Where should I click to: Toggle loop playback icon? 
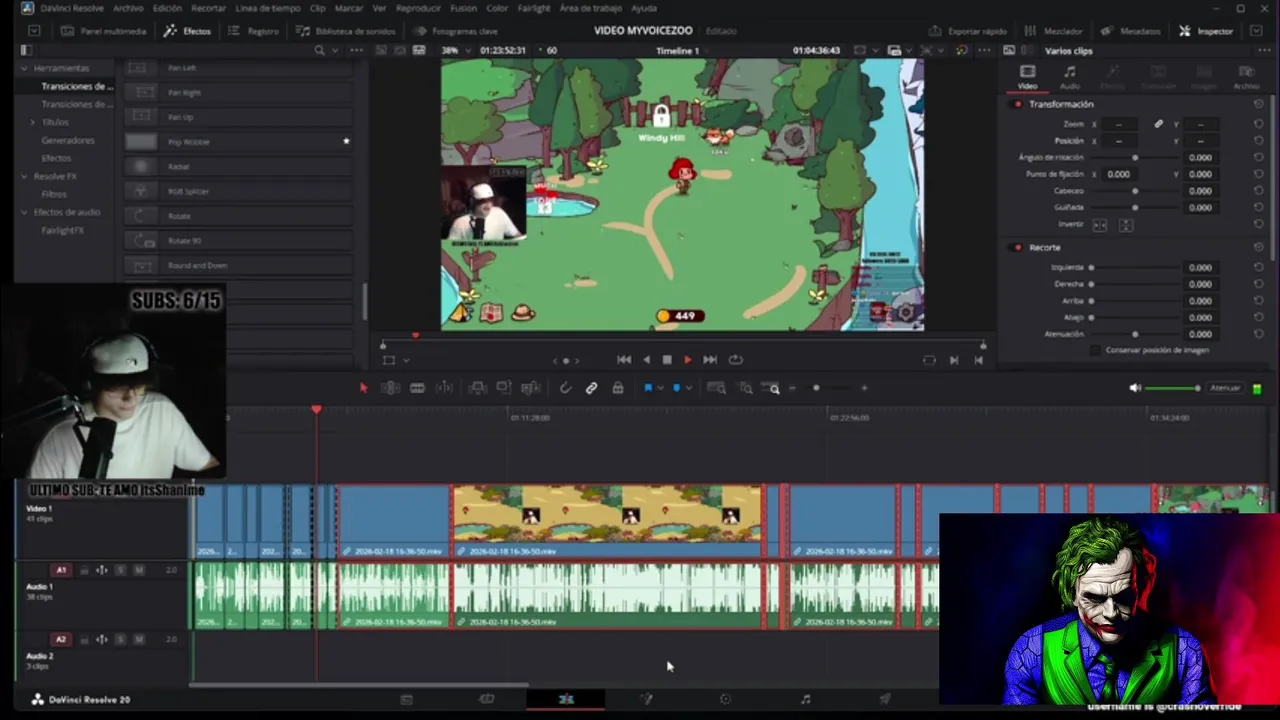click(736, 360)
